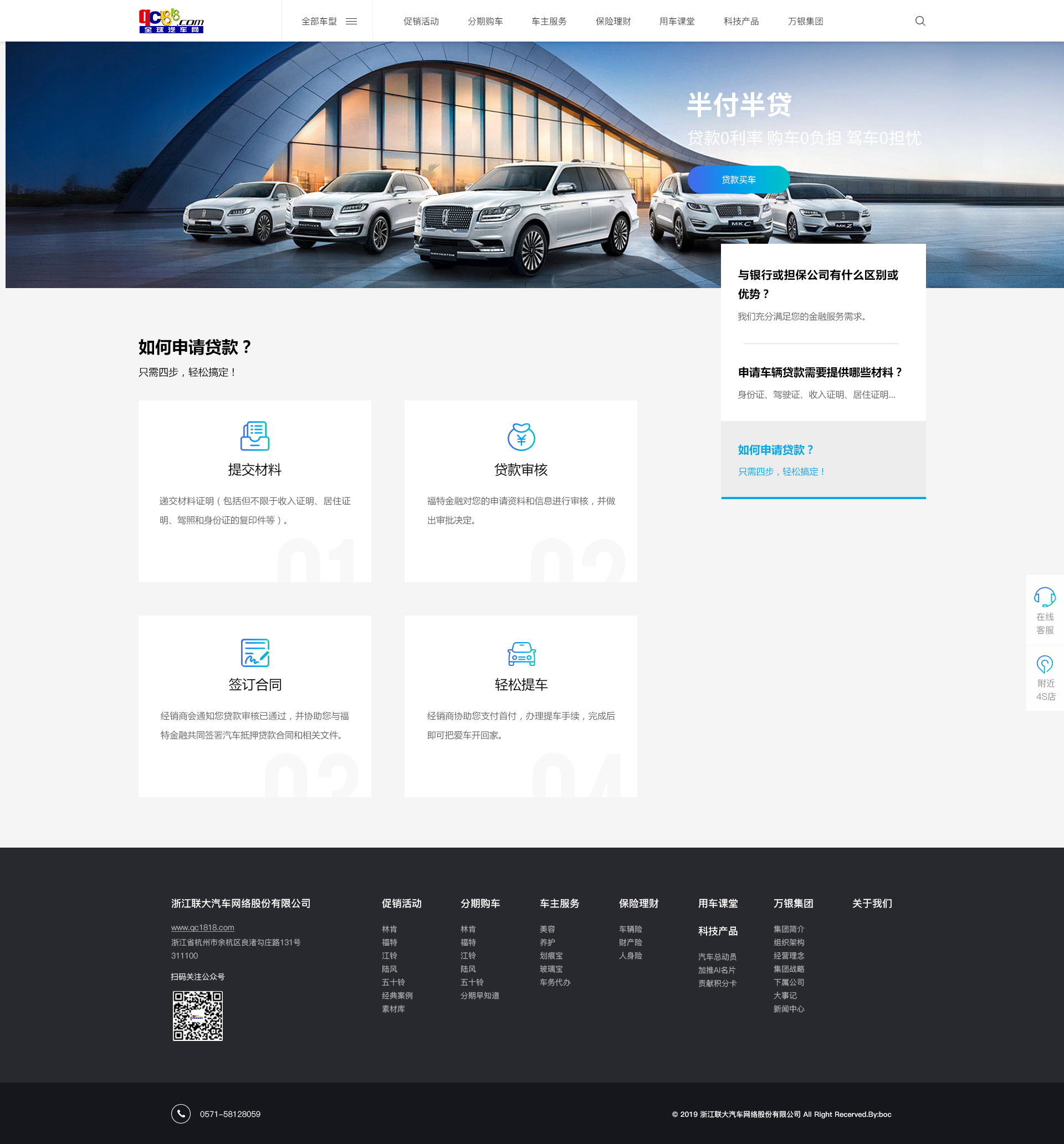Click the 附近4S店 location icon

(x=1045, y=665)
